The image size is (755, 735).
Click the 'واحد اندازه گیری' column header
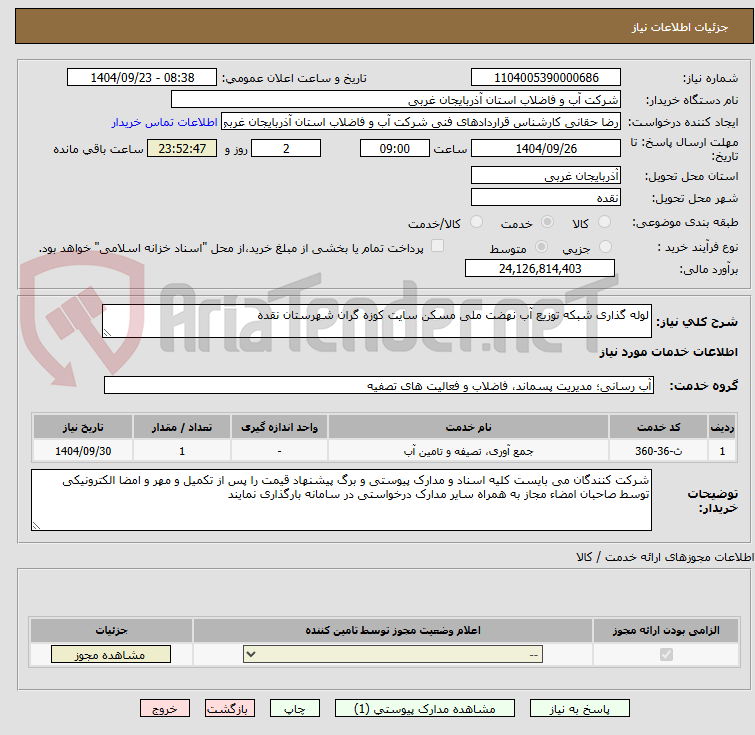tap(279, 427)
